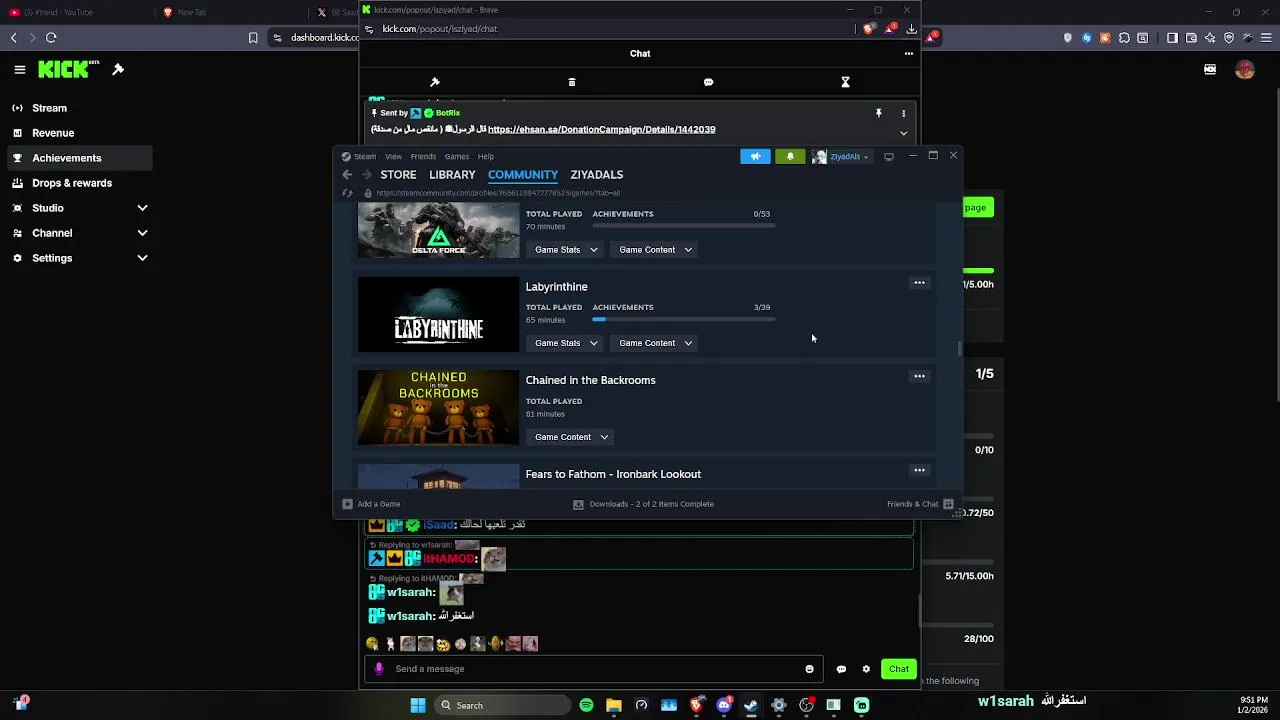The height and width of the screenshot is (720, 1280).
Task: Open Steam announcements megaphone button
Action: [x=755, y=156]
